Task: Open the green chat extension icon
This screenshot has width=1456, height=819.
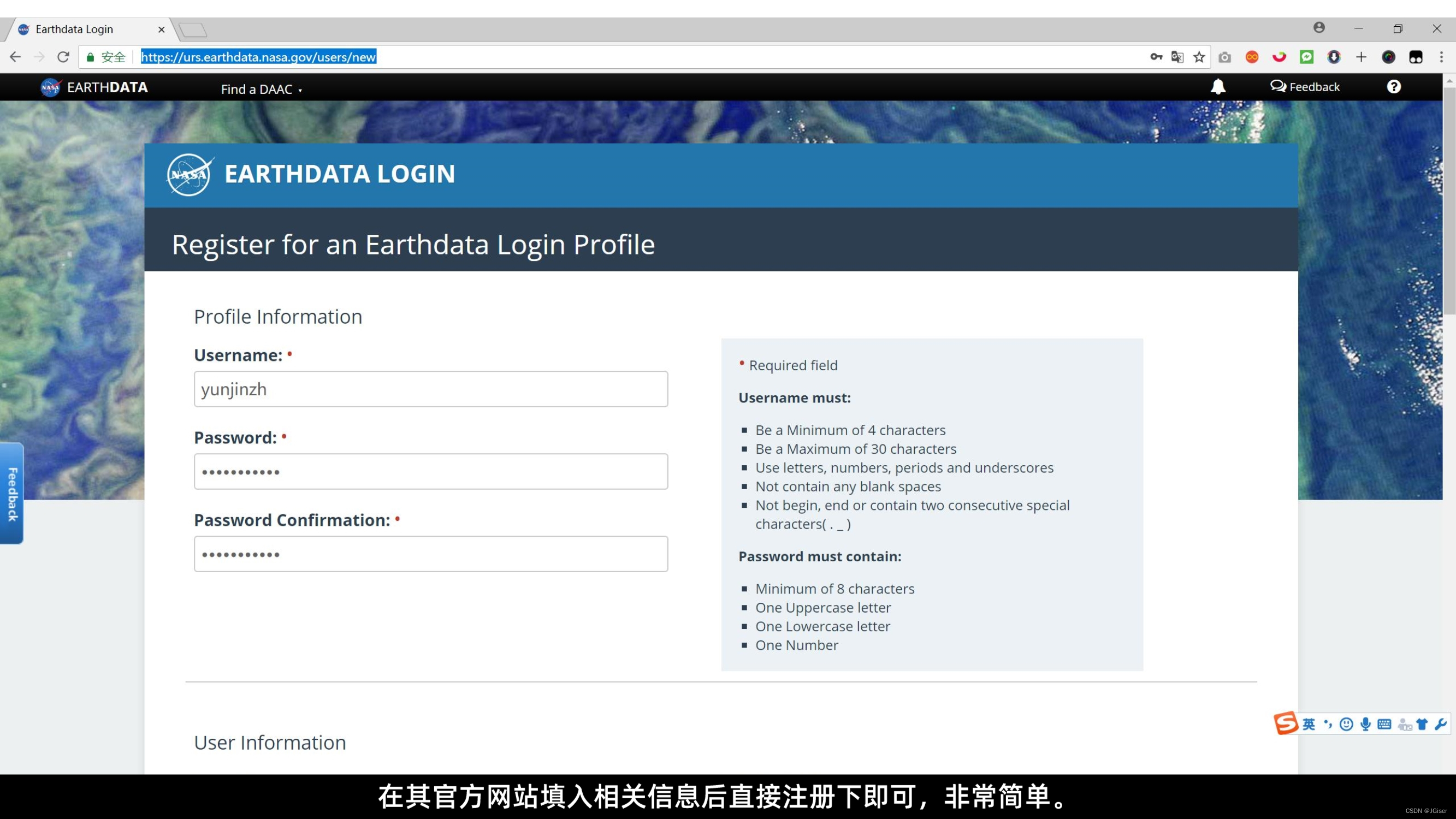Action: pos(1306,57)
